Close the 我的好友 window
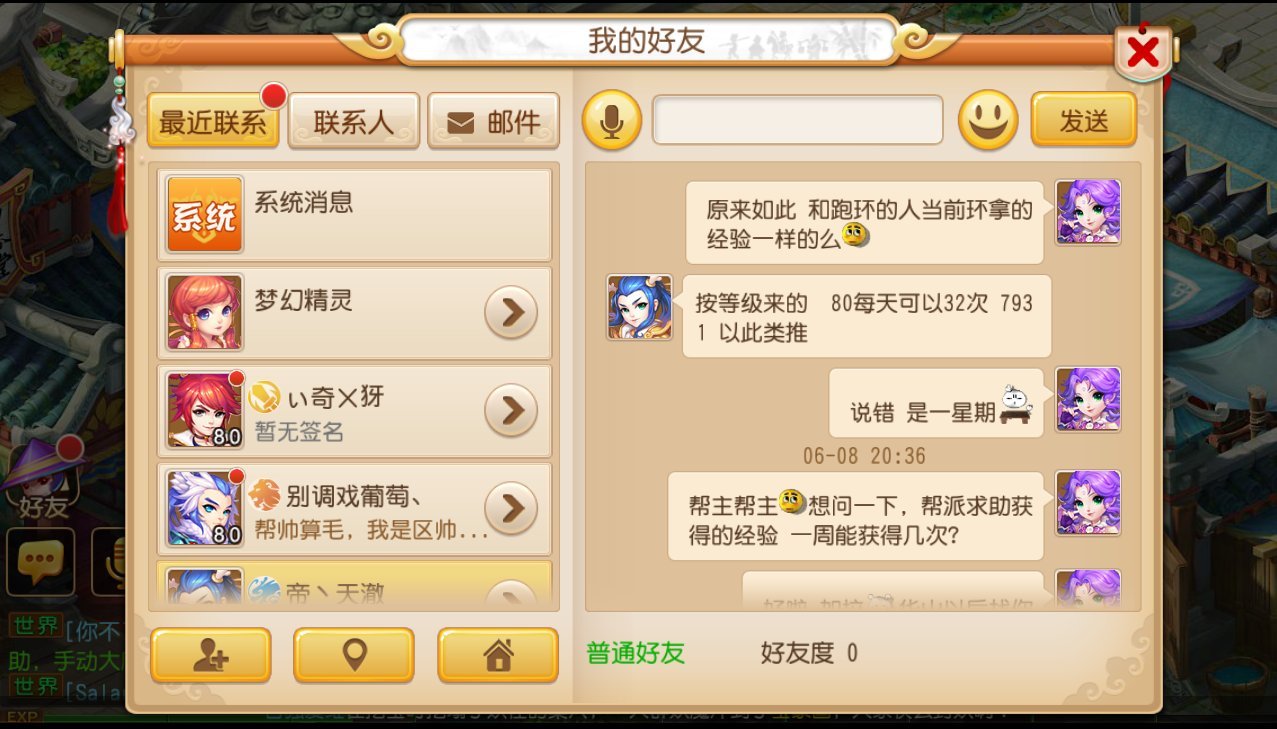This screenshot has height=729, width=1277. pyautogui.click(x=1143, y=52)
